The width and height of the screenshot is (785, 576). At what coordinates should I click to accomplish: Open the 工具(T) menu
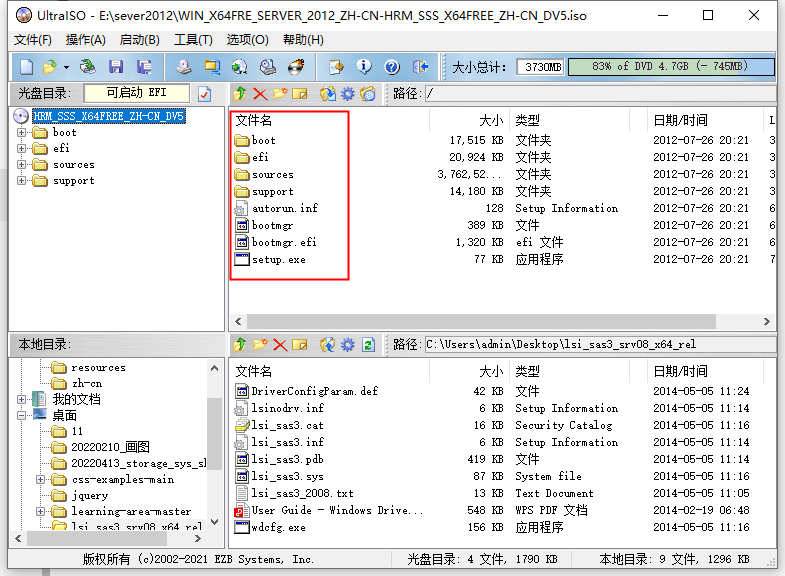click(193, 40)
